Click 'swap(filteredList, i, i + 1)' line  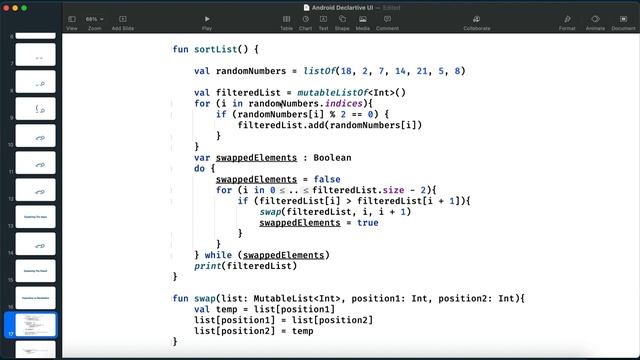point(335,212)
